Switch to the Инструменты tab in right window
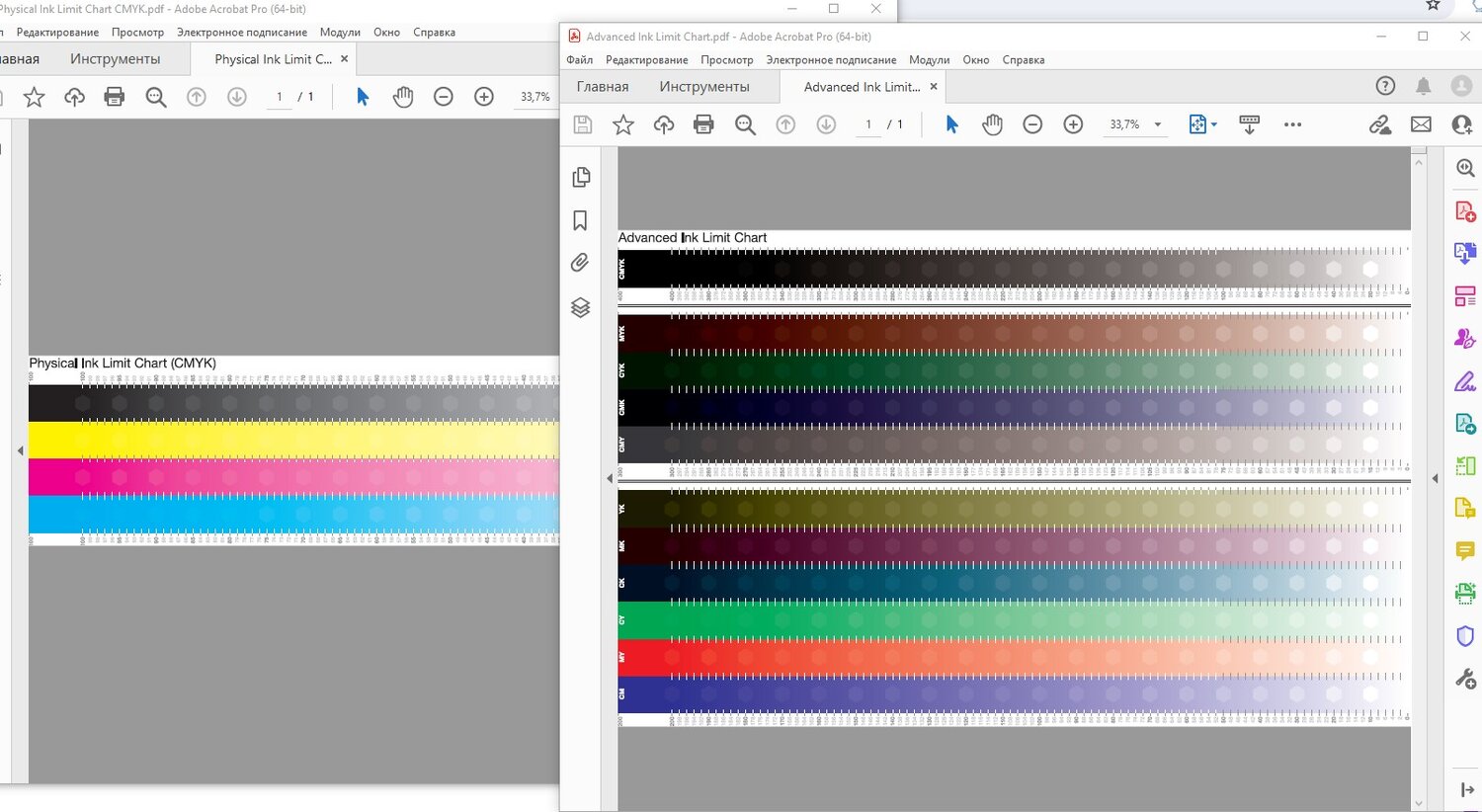The image size is (1482, 812). 703,87
